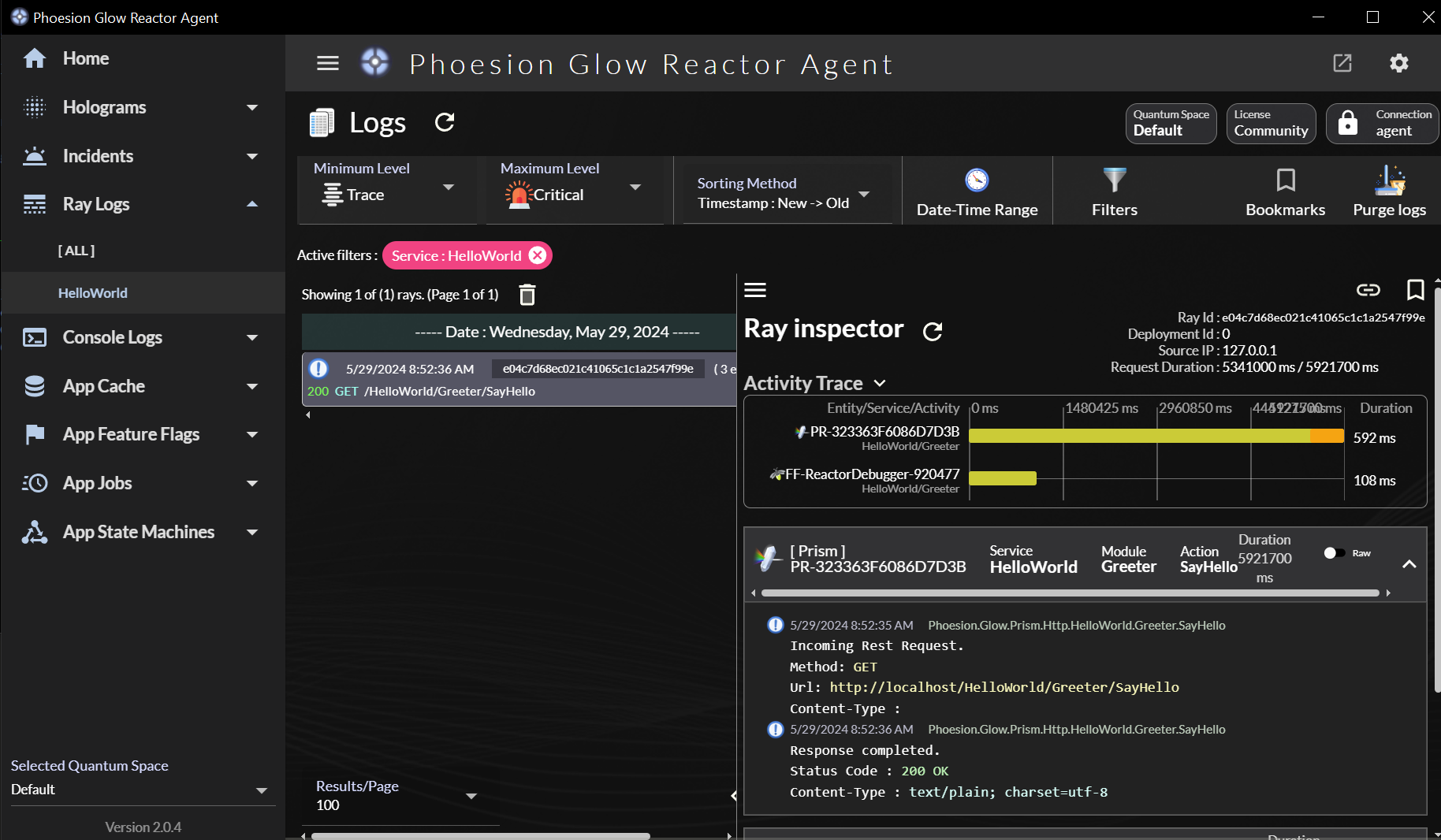Image resolution: width=1441 pixels, height=840 pixels.
Task: Copy ray link with chain icon
Action: 1368,290
